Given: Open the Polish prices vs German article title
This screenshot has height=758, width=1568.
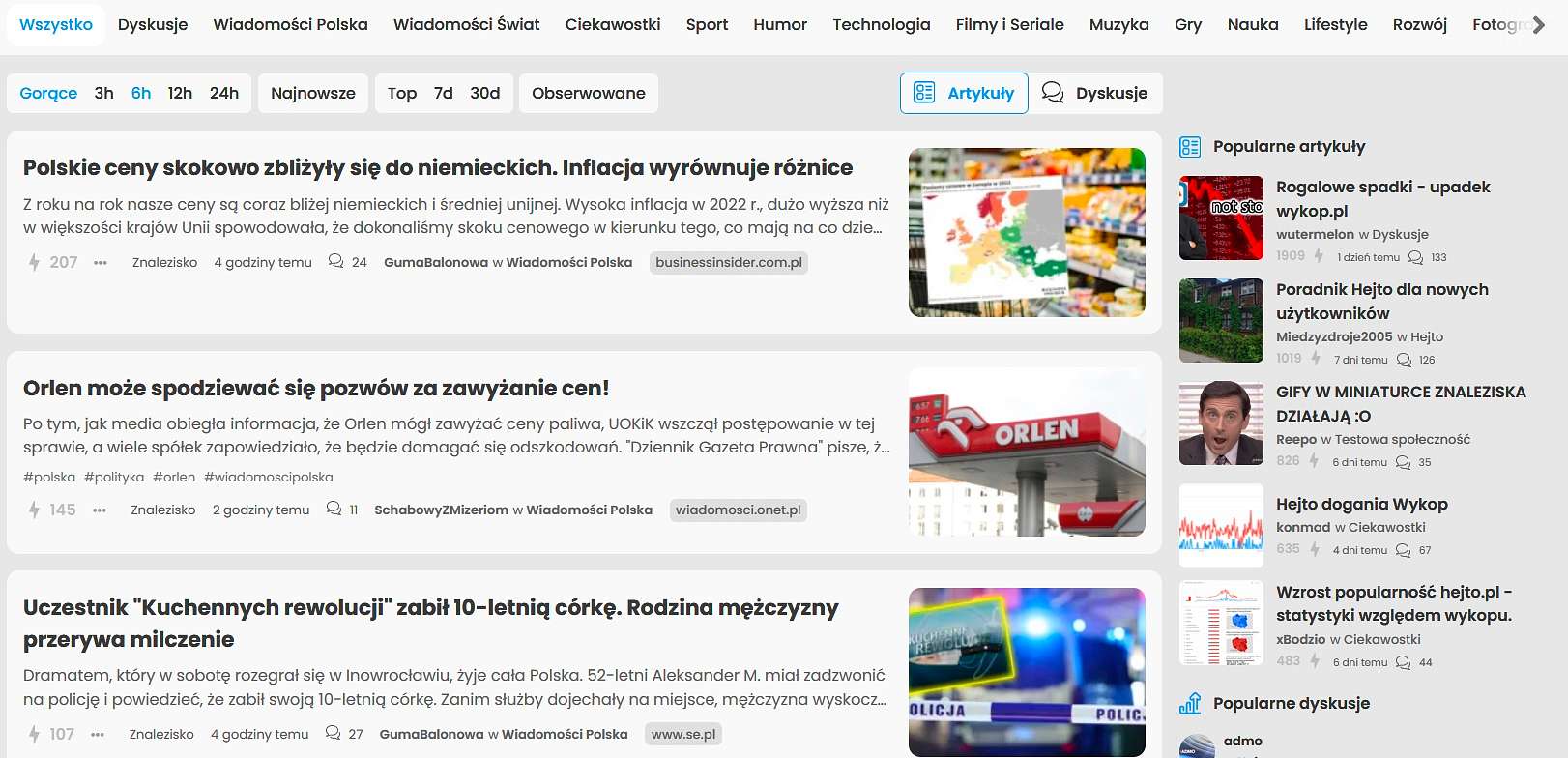Looking at the screenshot, I should pos(438,167).
